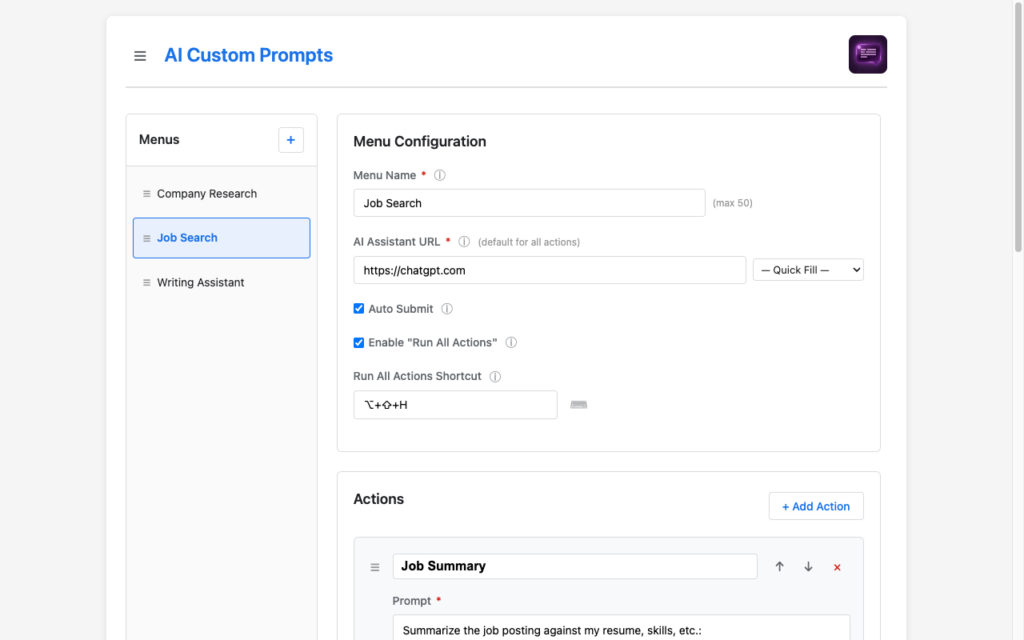Click the AI Custom Prompts title
Screen dimensions: 1024x640
pyautogui.click(x=248, y=55)
